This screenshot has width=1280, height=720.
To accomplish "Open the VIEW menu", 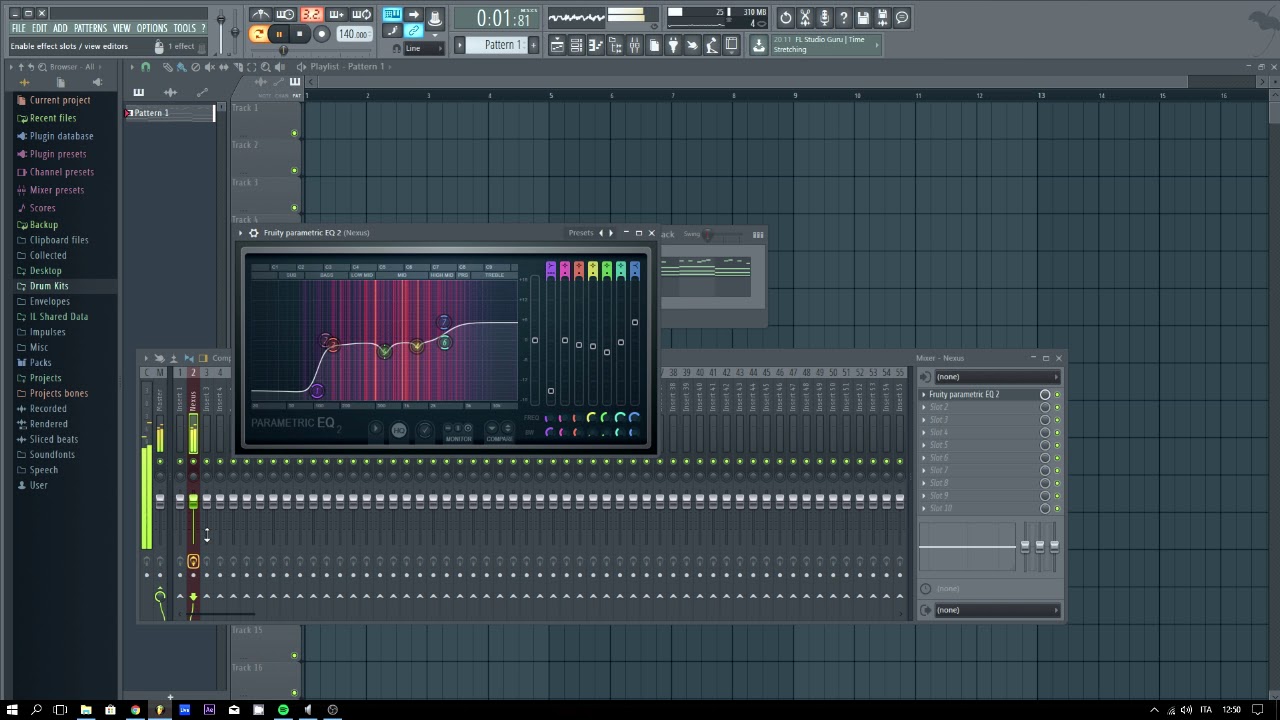I will point(121,28).
